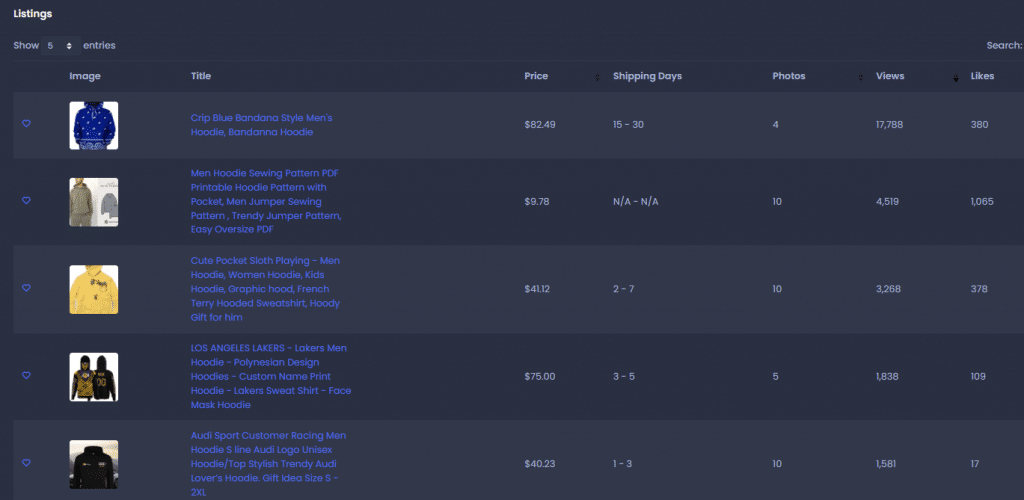Click the Price column header label
This screenshot has width=1024, height=500.
pos(536,76)
